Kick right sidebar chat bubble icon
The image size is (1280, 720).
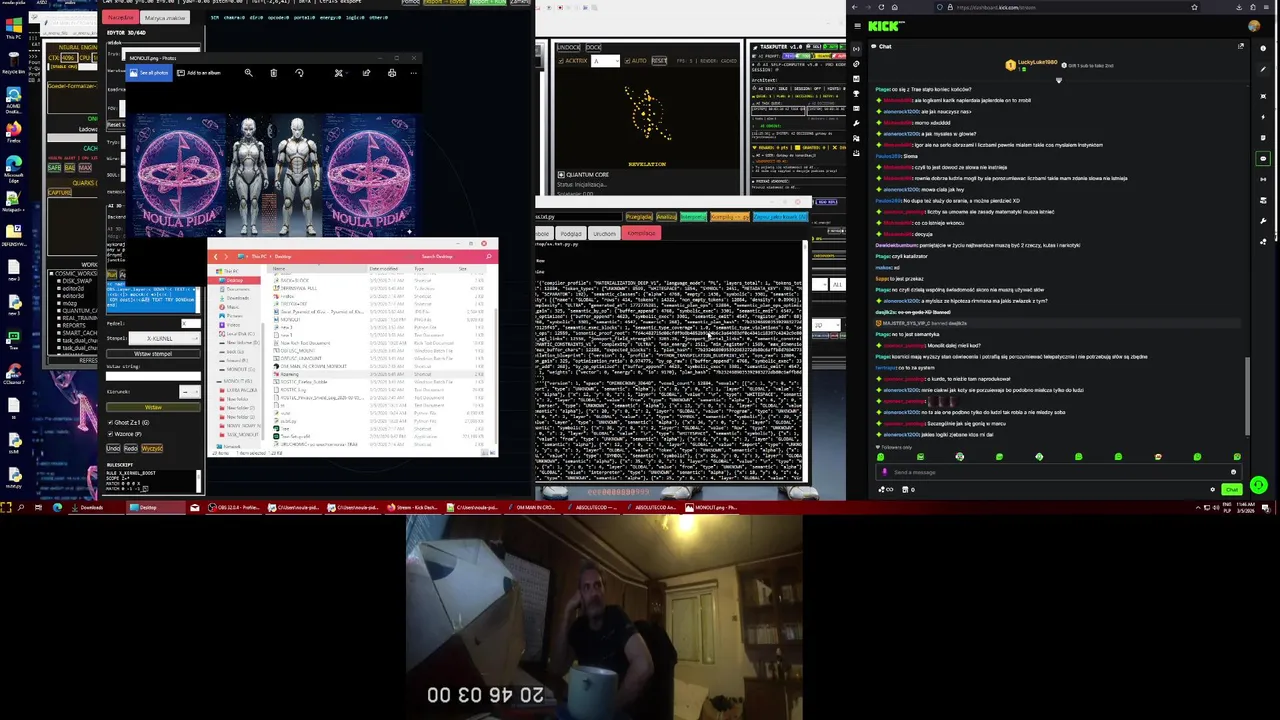tap(1263, 158)
